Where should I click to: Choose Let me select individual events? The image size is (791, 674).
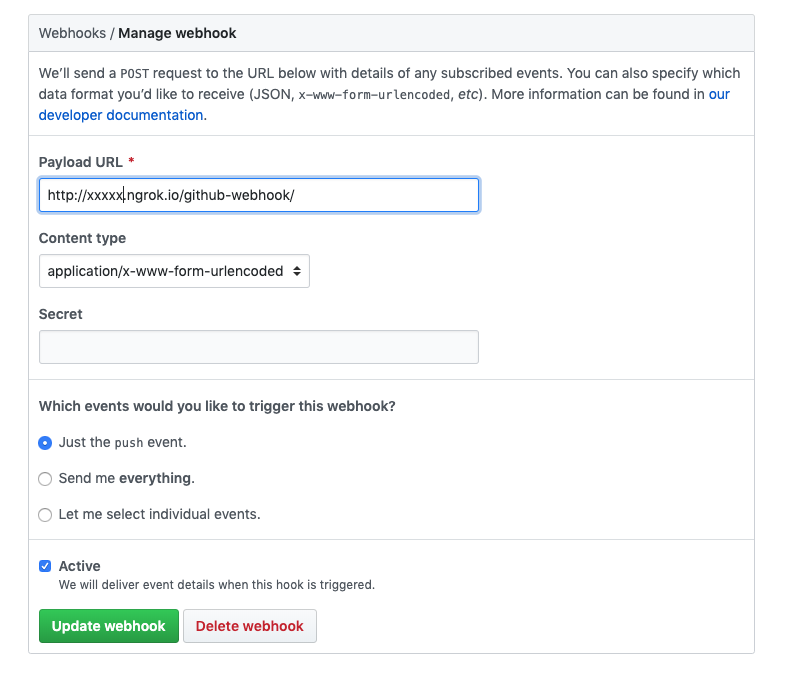pos(45,515)
